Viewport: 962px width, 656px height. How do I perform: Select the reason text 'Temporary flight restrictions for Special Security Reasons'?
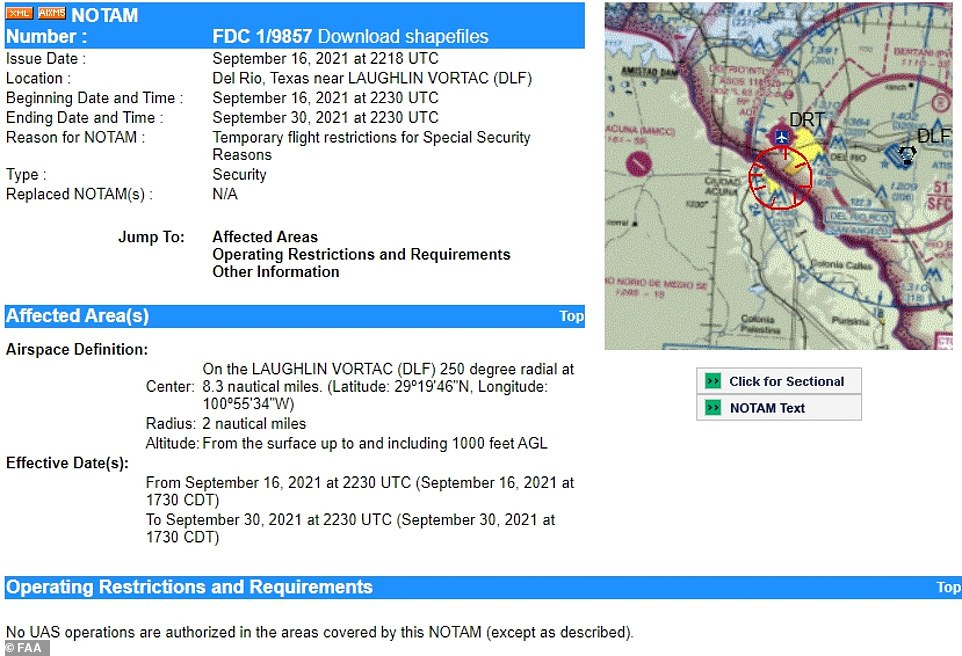click(x=371, y=146)
